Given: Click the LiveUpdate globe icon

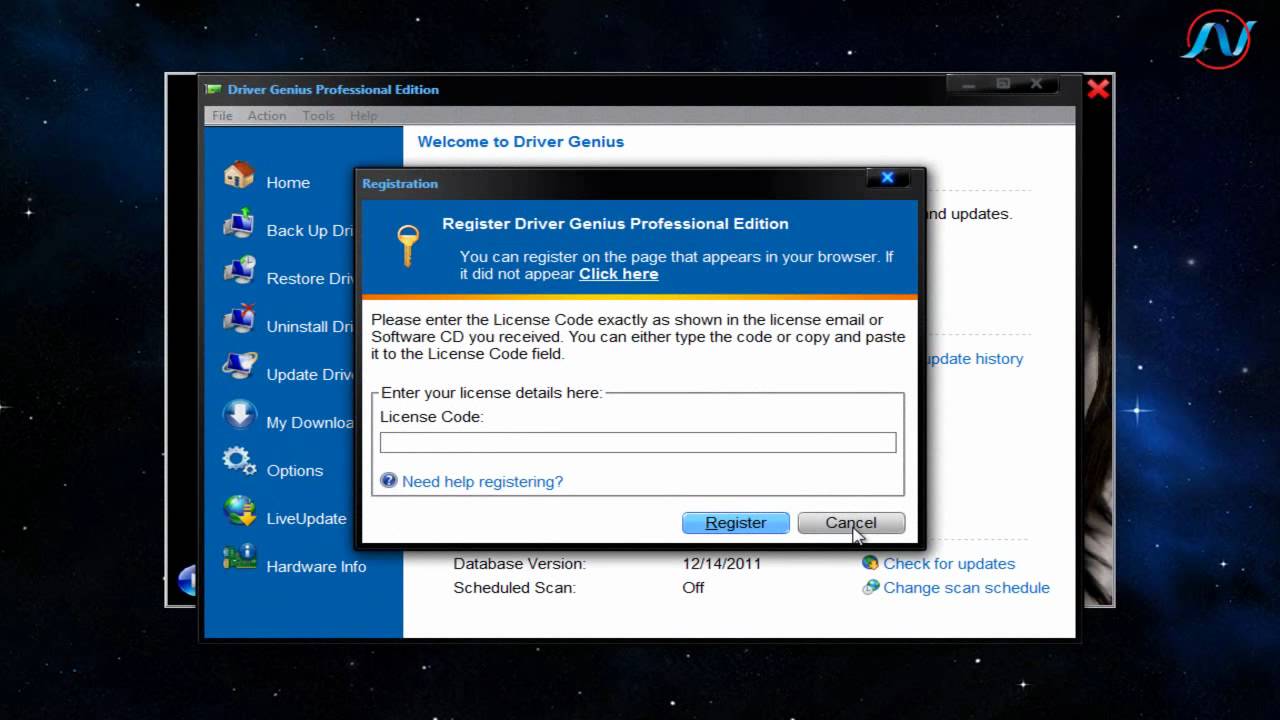Looking at the screenshot, I should pyautogui.click(x=239, y=511).
